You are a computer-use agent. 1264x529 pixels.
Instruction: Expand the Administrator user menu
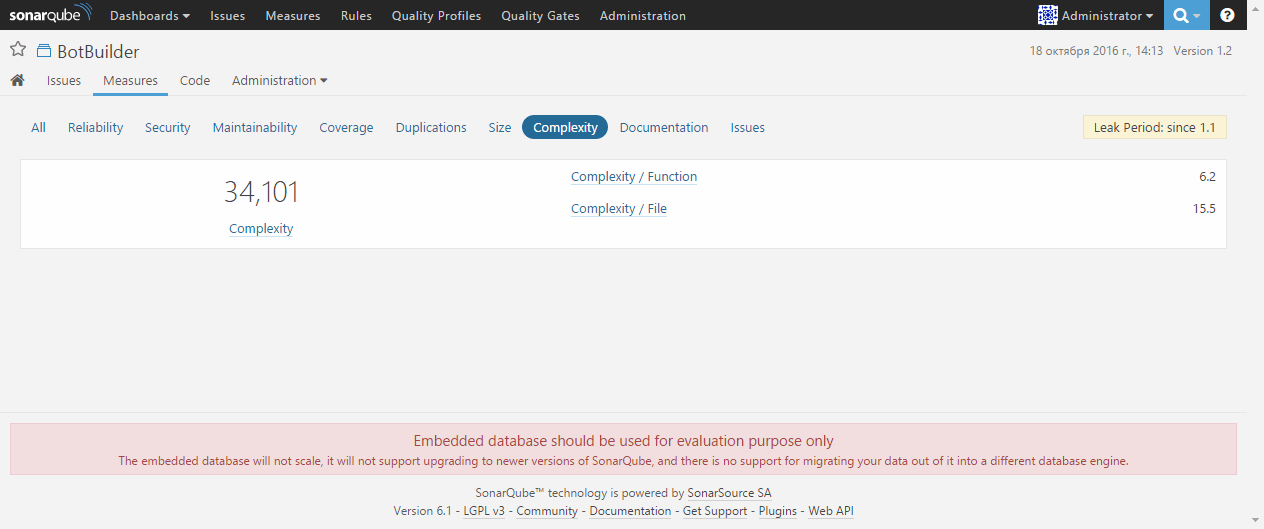[1096, 16]
